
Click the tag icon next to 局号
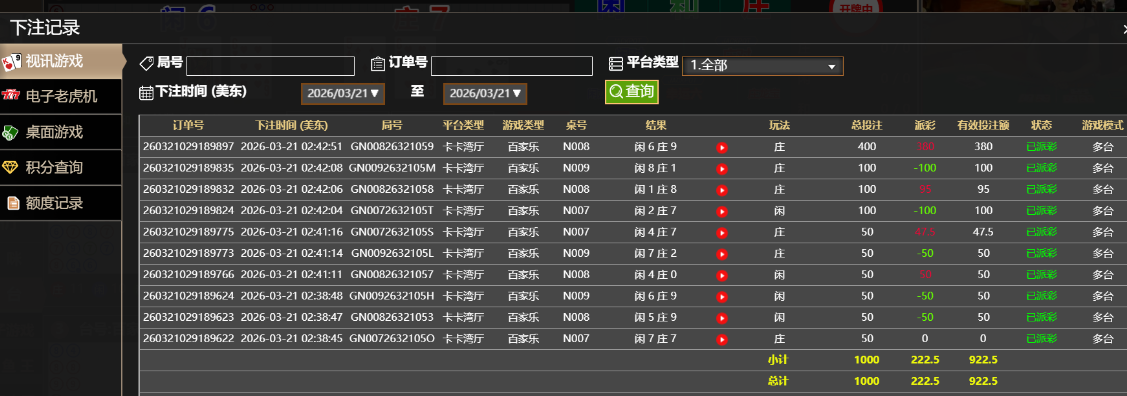147,64
